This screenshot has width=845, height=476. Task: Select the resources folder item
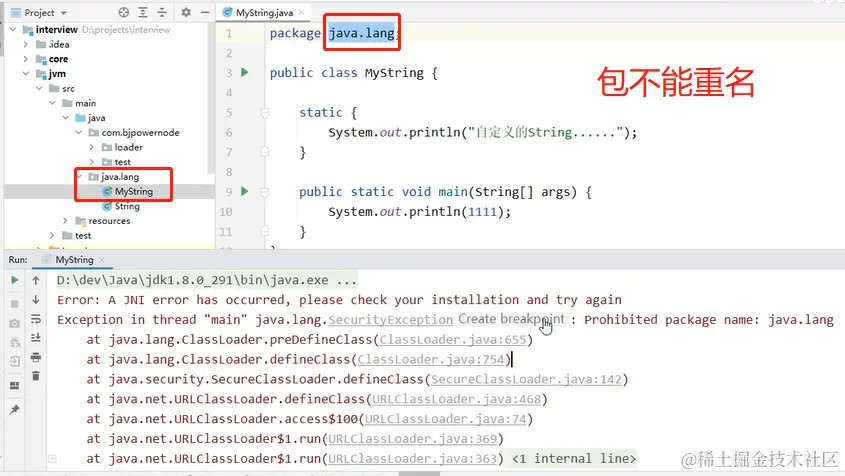(x=109, y=220)
